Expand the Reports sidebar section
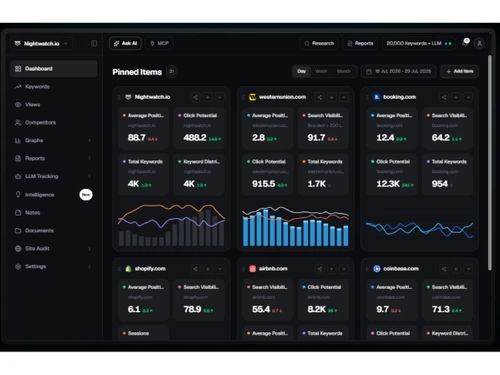 coord(89,158)
